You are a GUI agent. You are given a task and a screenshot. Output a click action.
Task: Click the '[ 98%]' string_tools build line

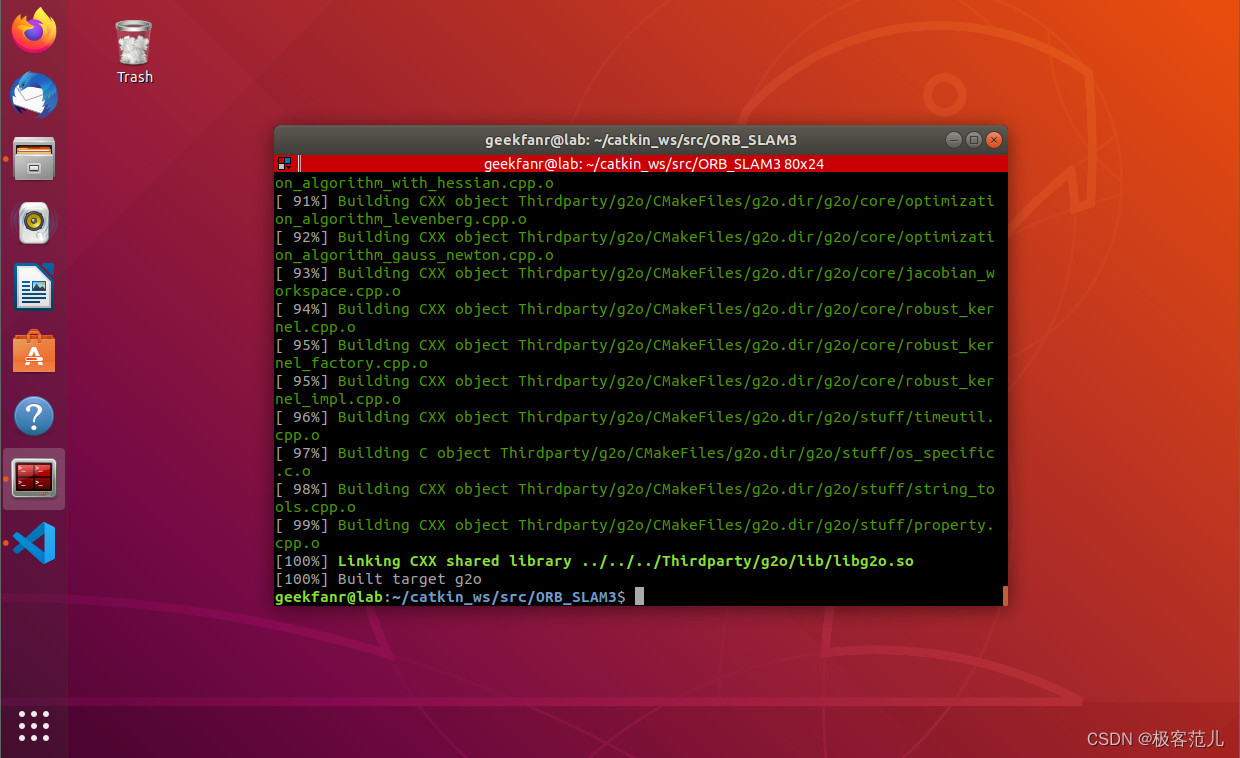click(635, 489)
